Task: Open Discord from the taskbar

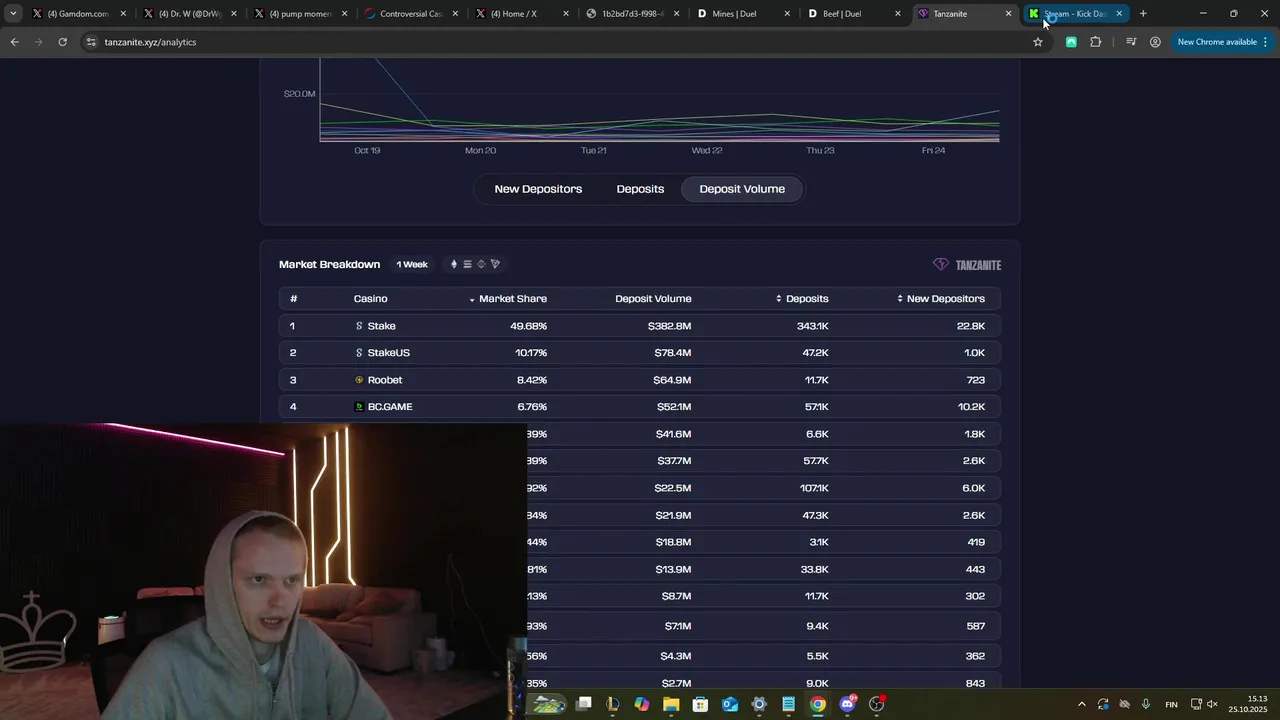Action: (x=848, y=704)
